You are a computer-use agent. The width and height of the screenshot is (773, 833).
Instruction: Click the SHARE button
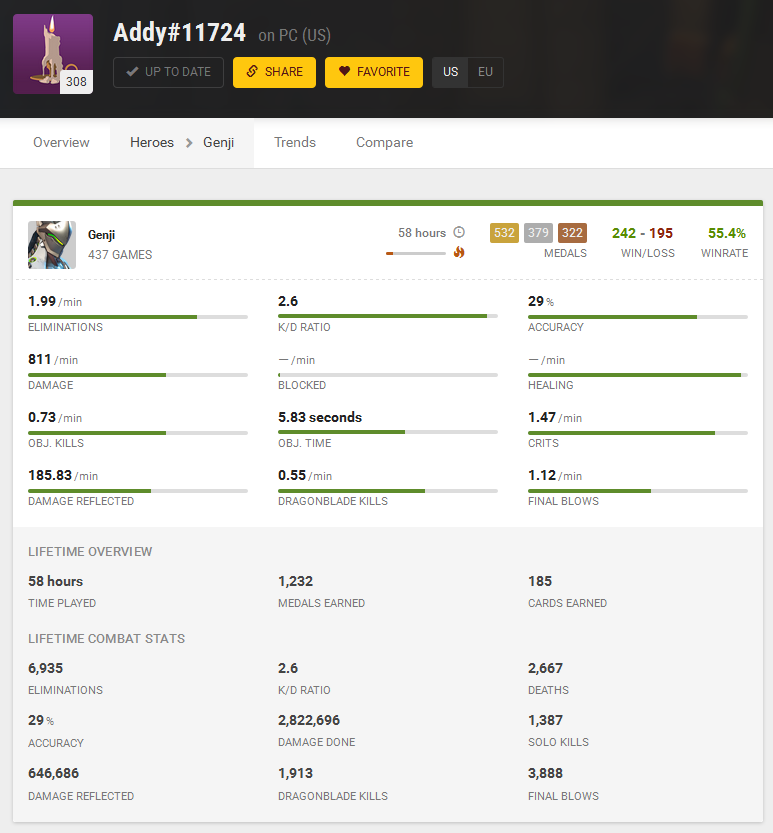pos(274,72)
